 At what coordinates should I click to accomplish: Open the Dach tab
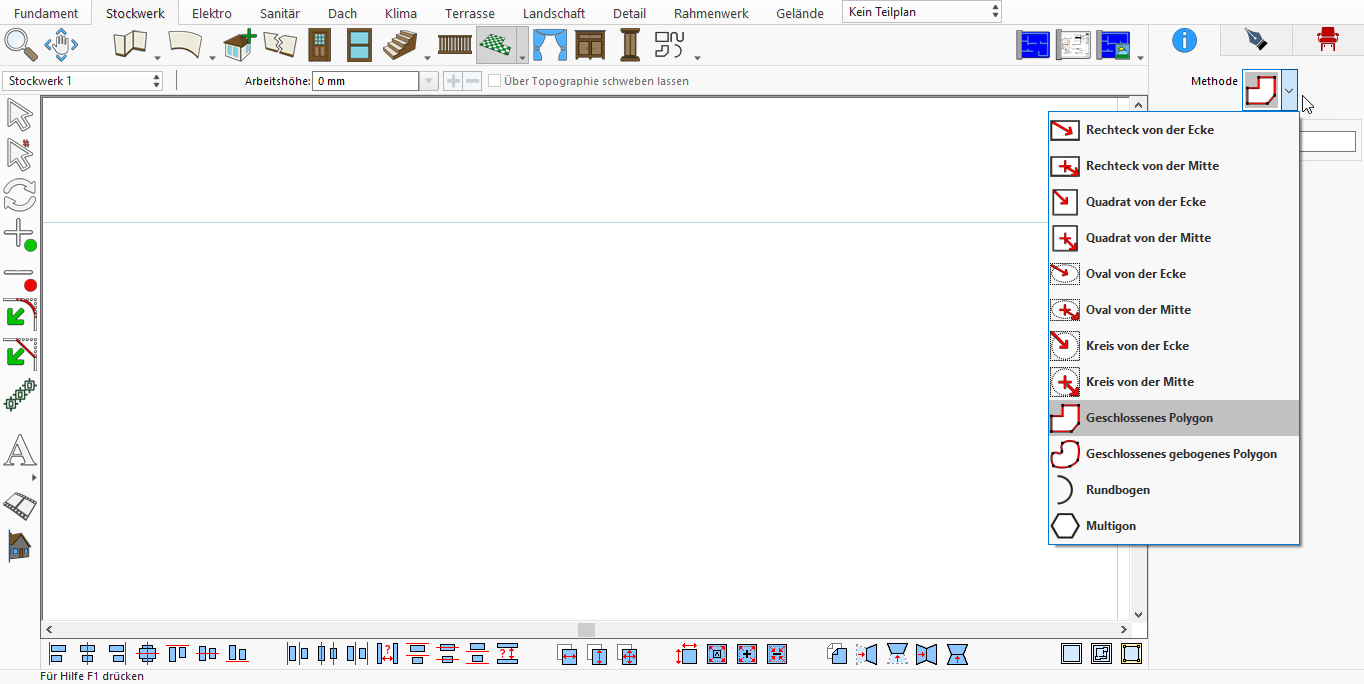tap(343, 13)
